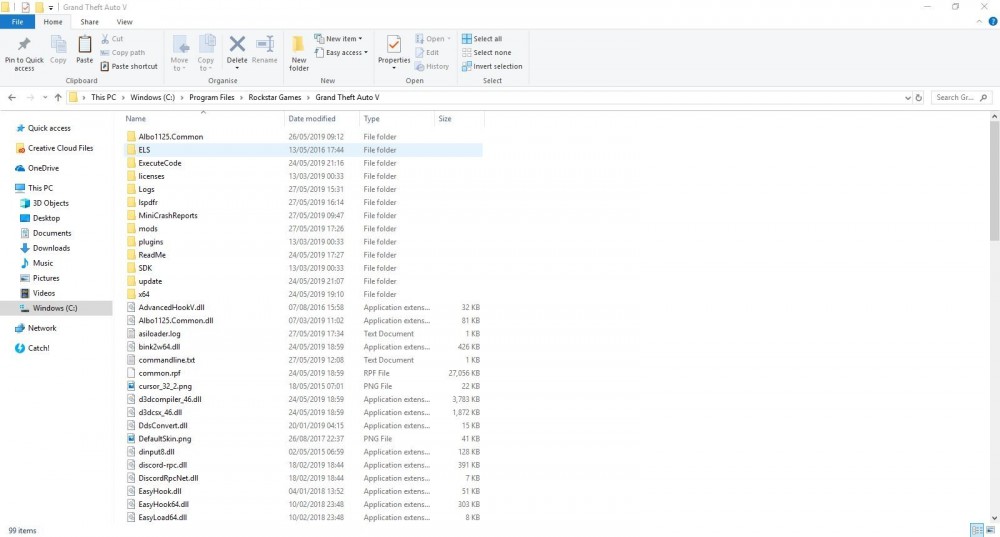1000x537 pixels.
Task: Click the search magnifier icon
Action: tap(983, 98)
